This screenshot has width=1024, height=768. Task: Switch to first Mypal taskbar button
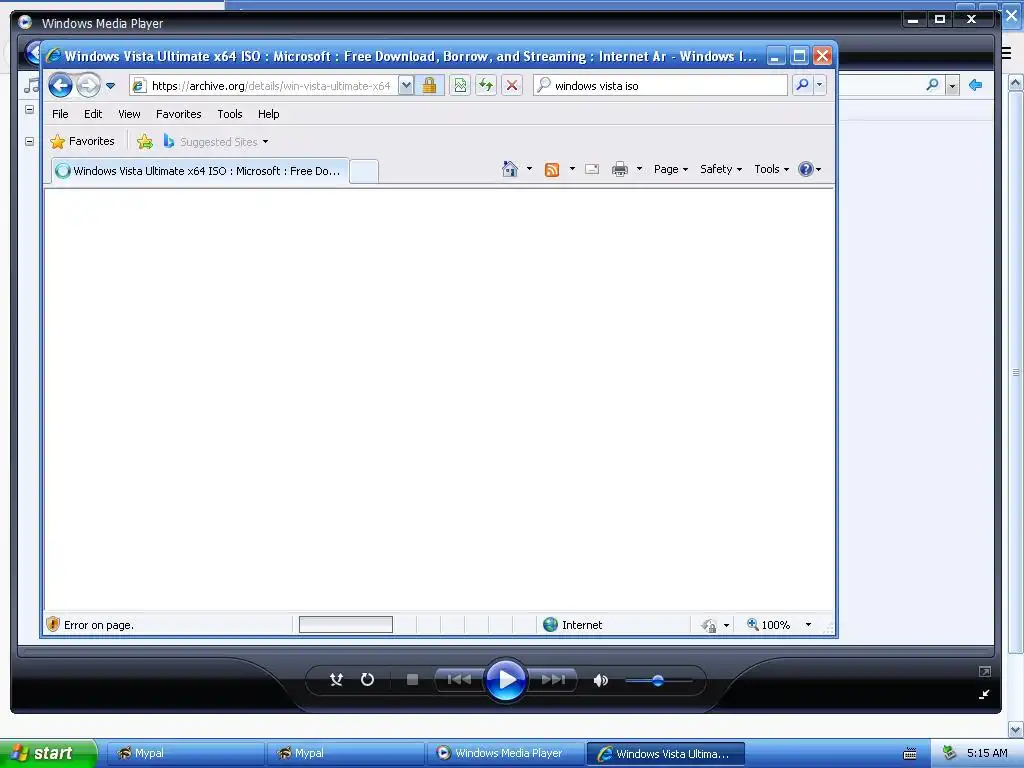(186, 753)
